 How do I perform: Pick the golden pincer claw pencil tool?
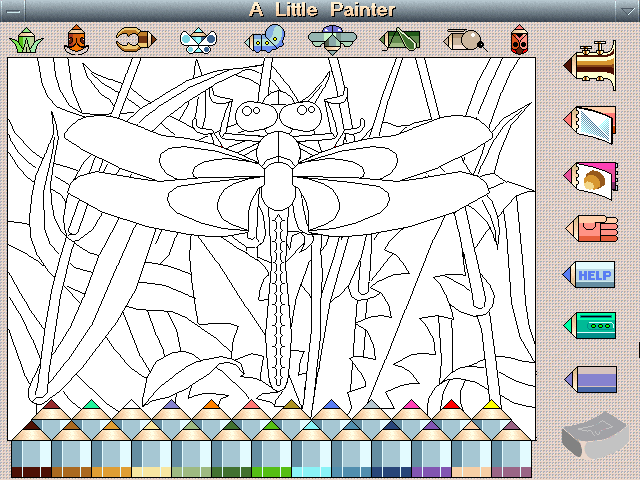tap(136, 40)
